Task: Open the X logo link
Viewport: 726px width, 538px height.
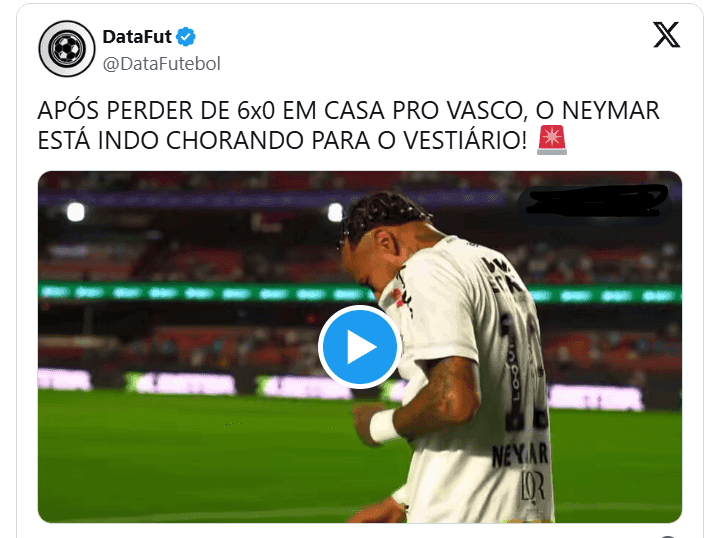Action: pyautogui.click(x=666, y=35)
